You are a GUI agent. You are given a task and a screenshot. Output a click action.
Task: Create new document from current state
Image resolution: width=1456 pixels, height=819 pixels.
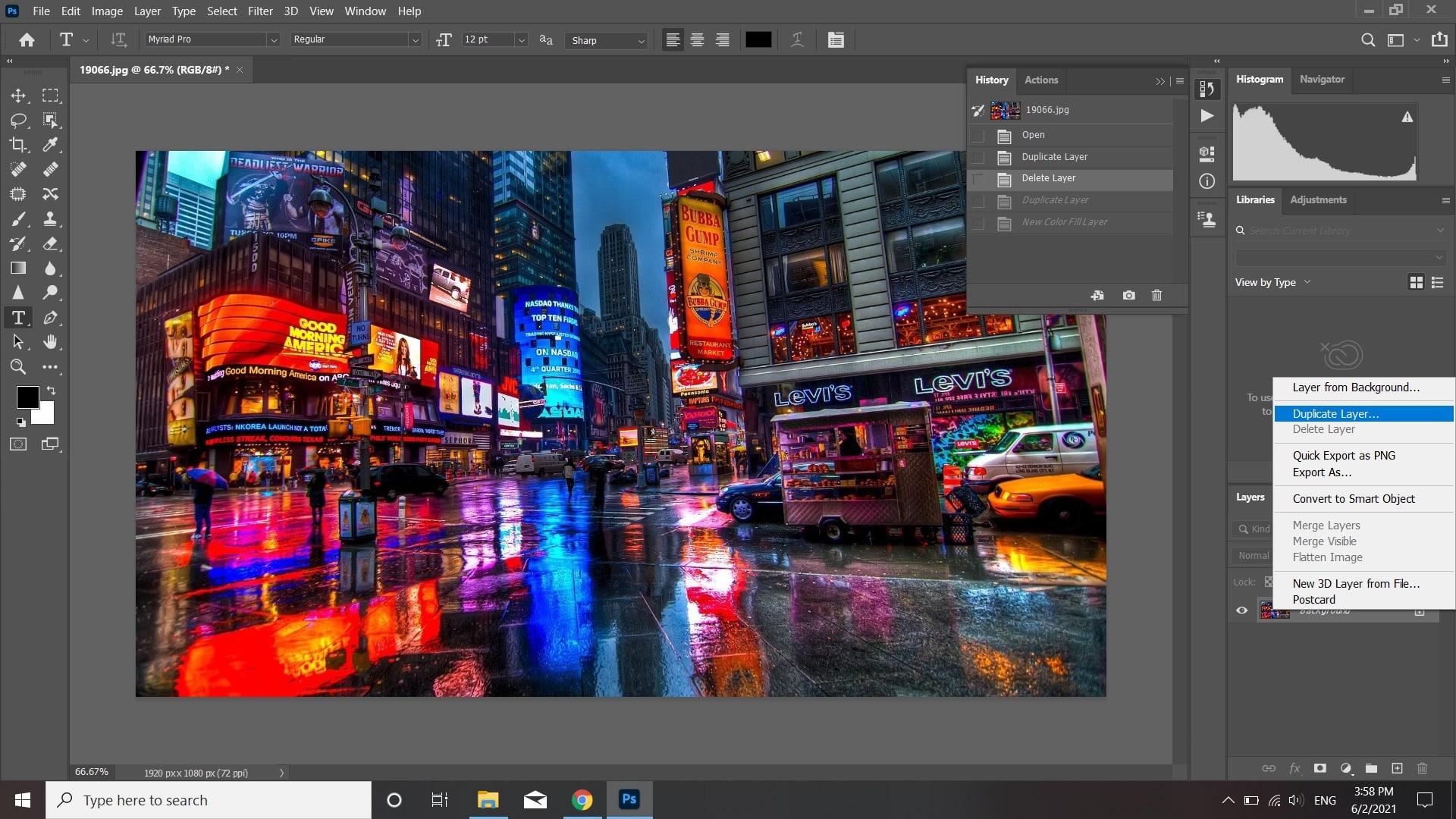(x=1097, y=295)
